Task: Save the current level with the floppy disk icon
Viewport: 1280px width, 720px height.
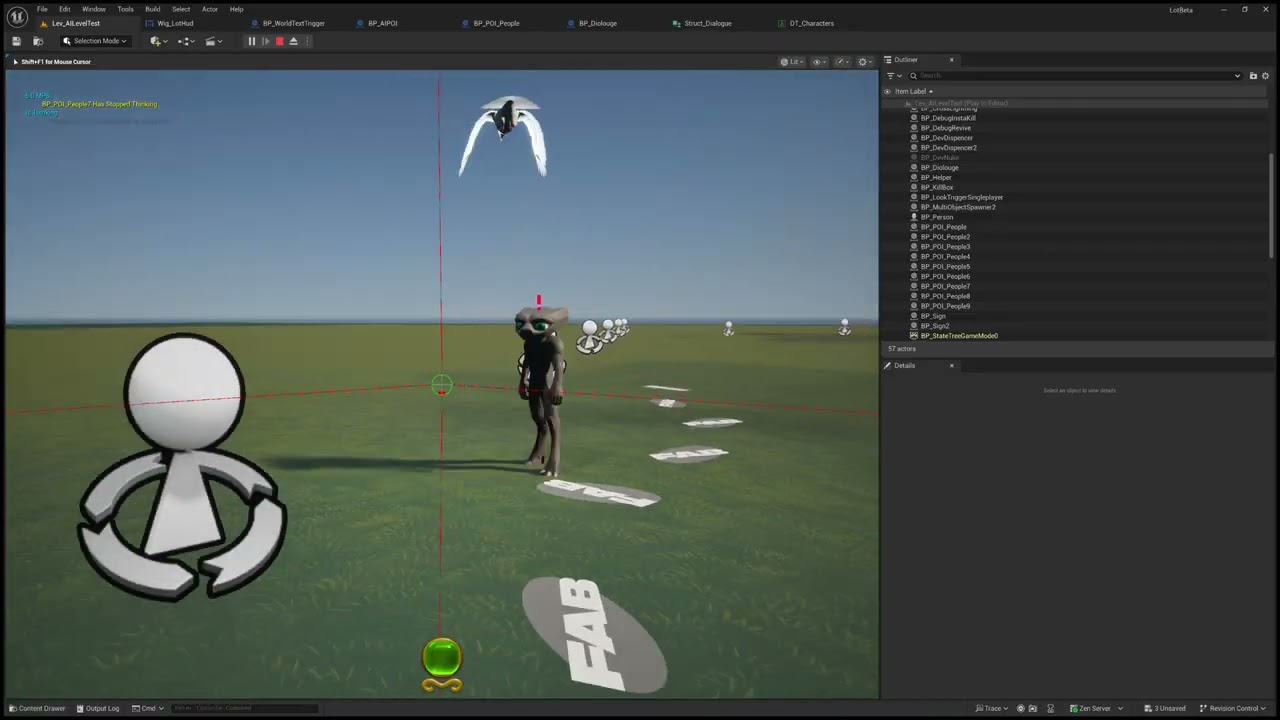Action: point(16,41)
